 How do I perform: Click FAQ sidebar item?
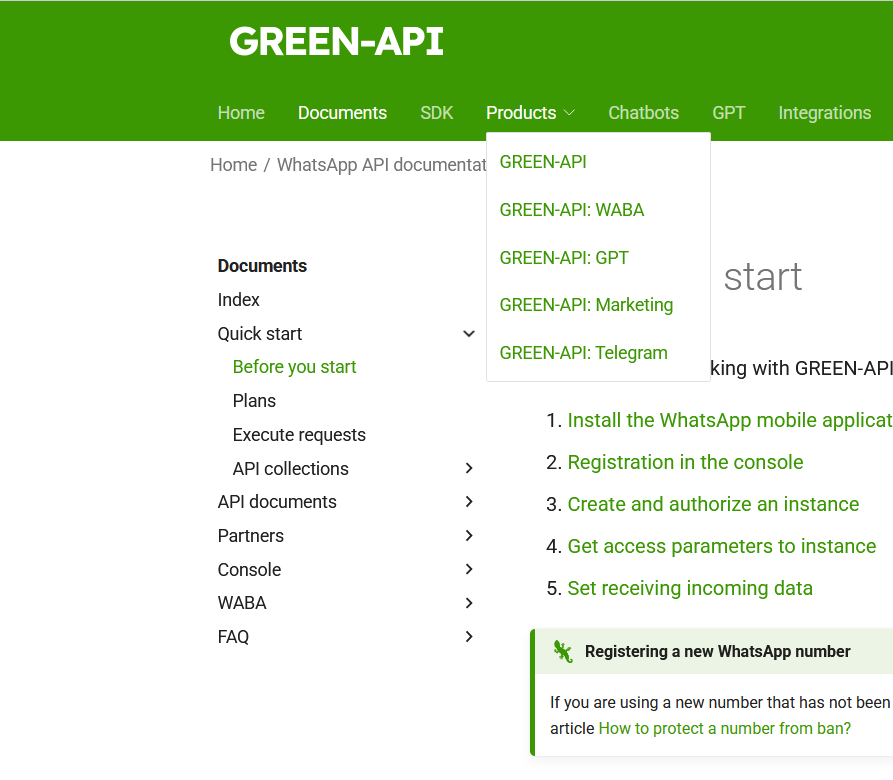pyautogui.click(x=233, y=637)
